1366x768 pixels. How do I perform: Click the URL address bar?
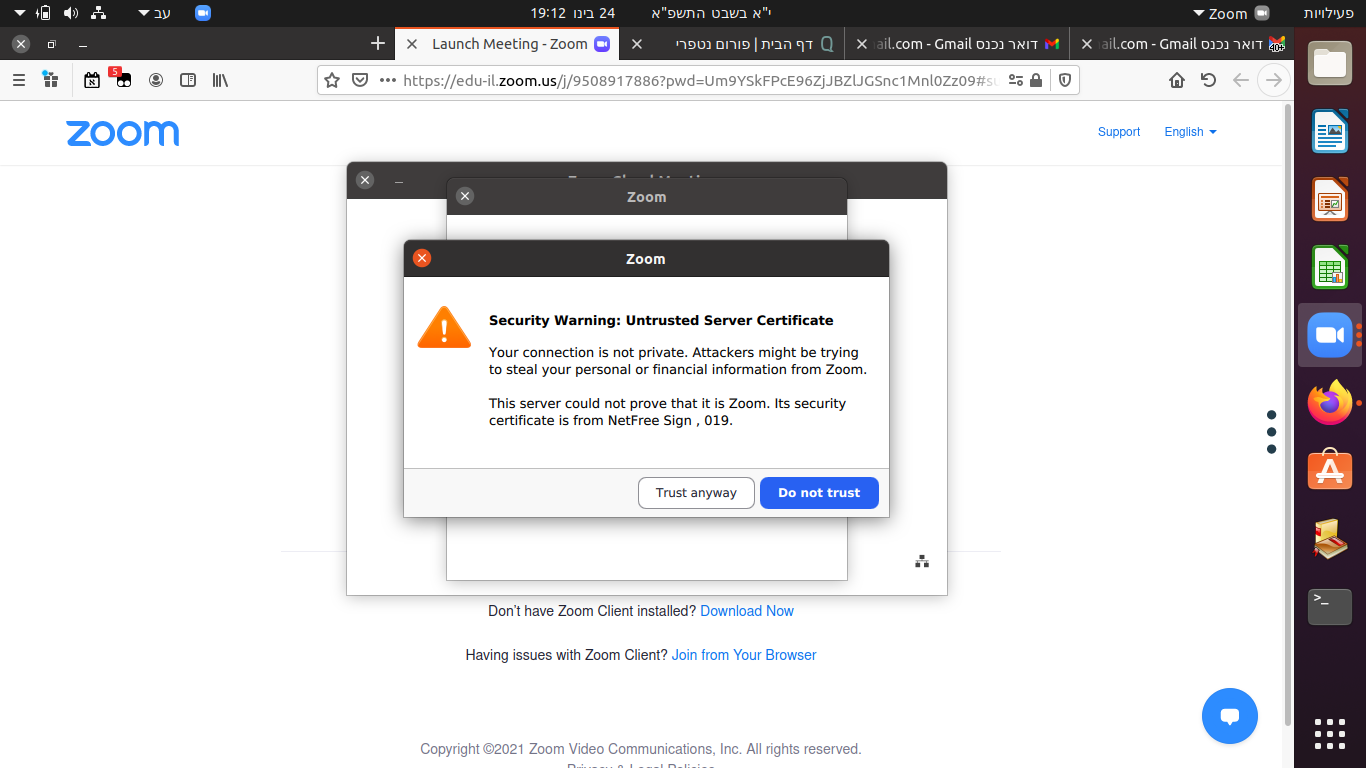point(690,80)
